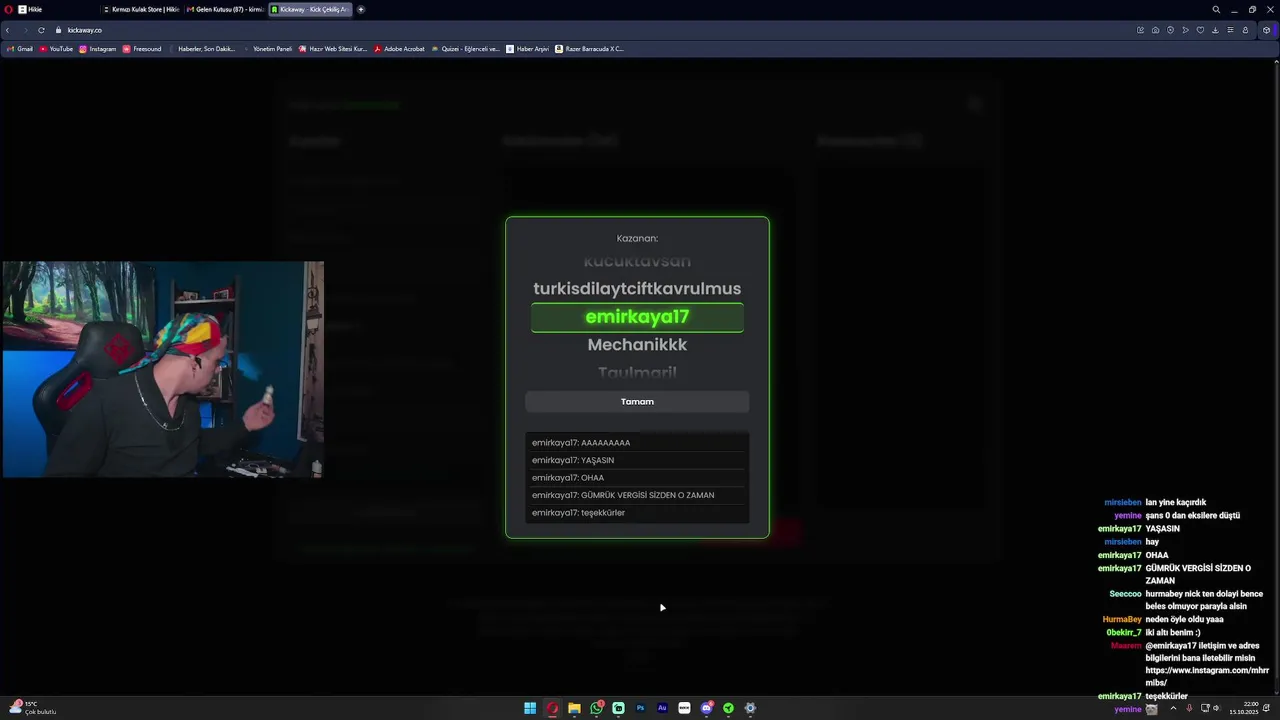
Task: Go forward in browser history
Action: (24, 30)
